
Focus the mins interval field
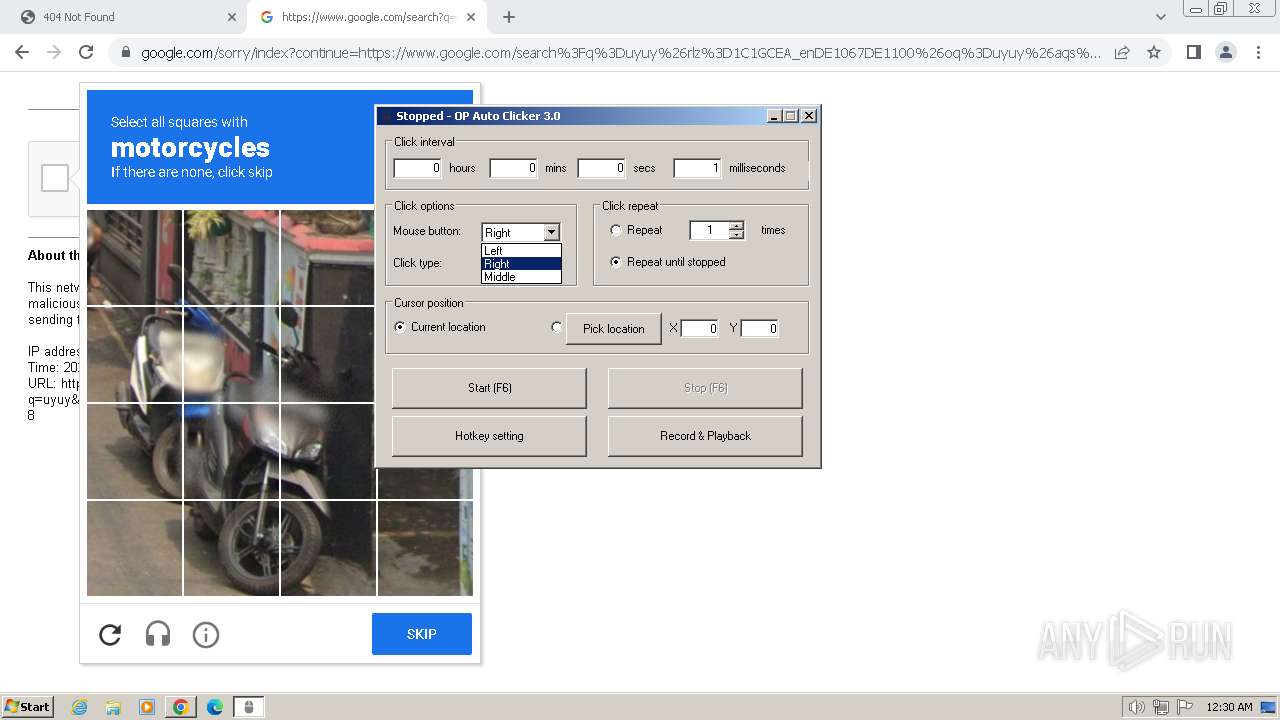pyautogui.click(x=514, y=168)
